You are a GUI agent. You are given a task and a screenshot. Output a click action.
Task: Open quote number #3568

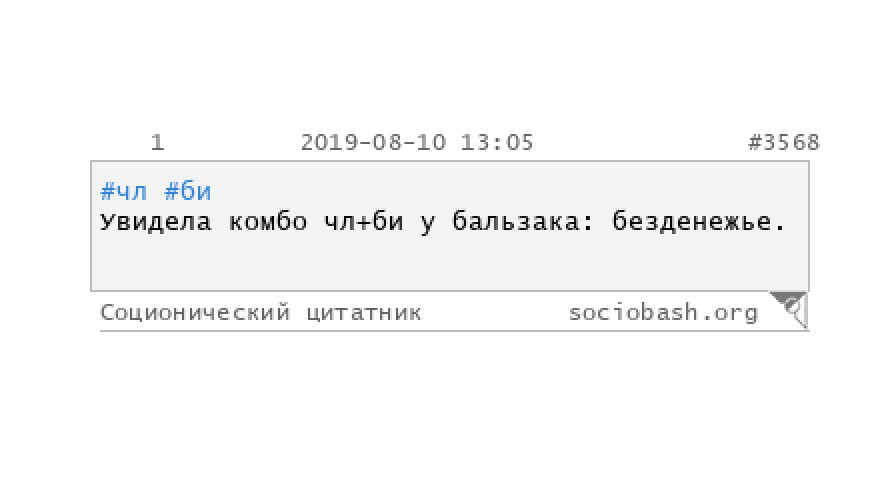pyautogui.click(x=784, y=142)
